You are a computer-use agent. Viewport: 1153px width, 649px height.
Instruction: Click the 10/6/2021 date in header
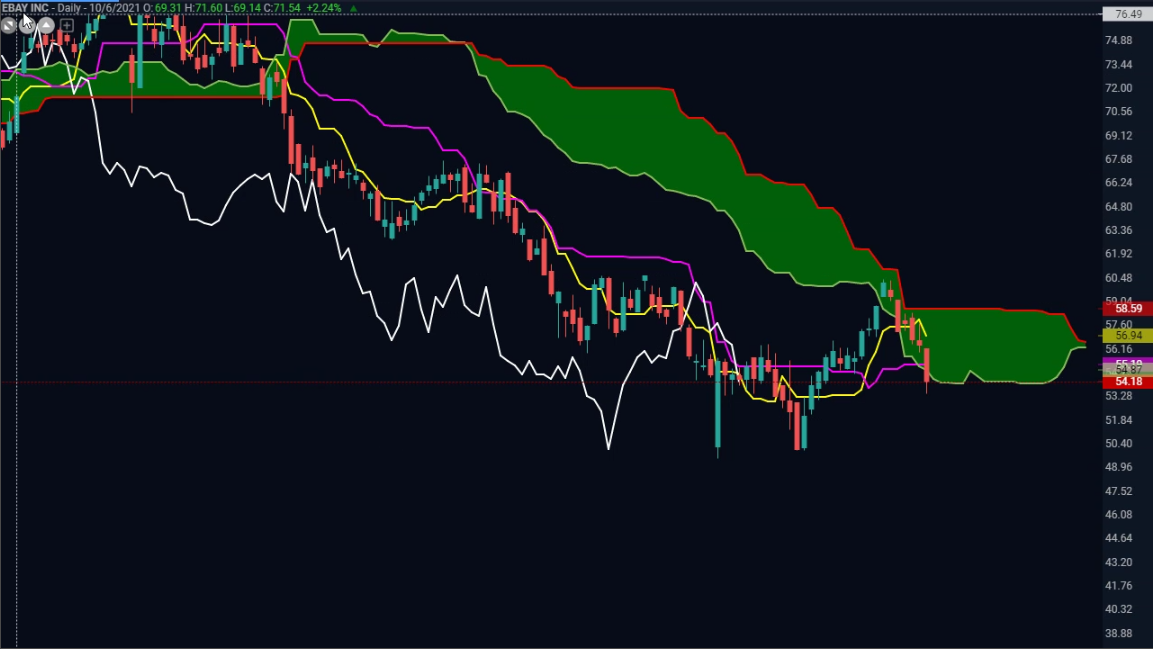114,8
